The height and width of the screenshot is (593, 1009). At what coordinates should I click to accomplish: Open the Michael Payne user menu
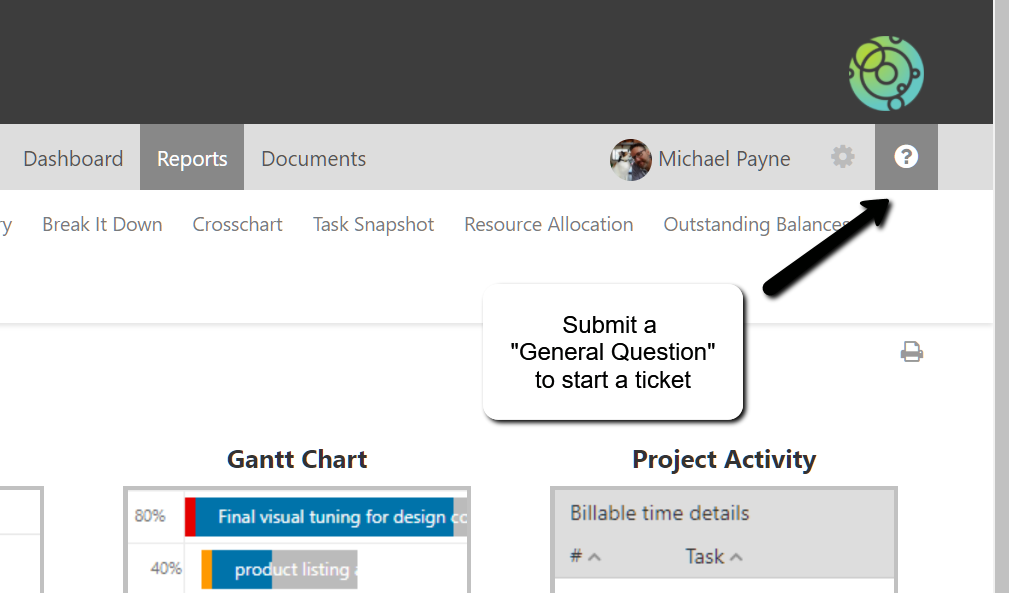(x=723, y=159)
